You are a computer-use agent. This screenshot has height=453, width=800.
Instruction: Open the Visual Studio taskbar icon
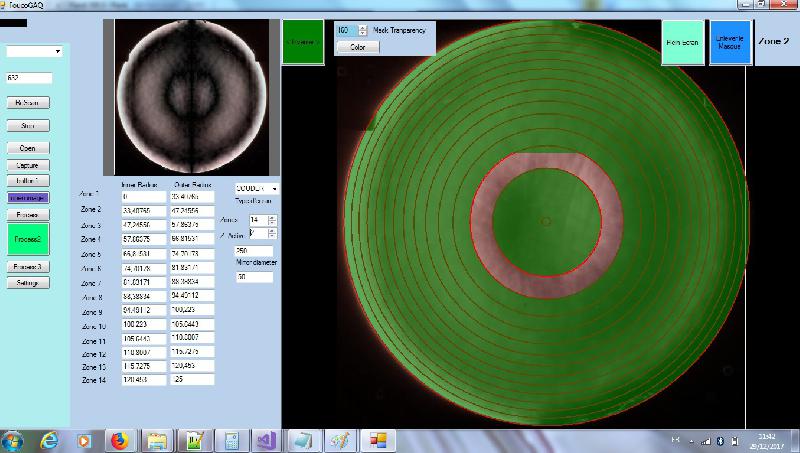[x=267, y=441]
